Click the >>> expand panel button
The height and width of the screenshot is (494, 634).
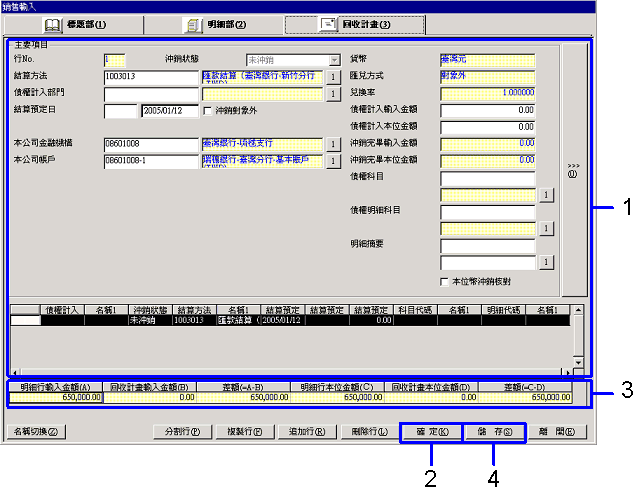pos(572,170)
